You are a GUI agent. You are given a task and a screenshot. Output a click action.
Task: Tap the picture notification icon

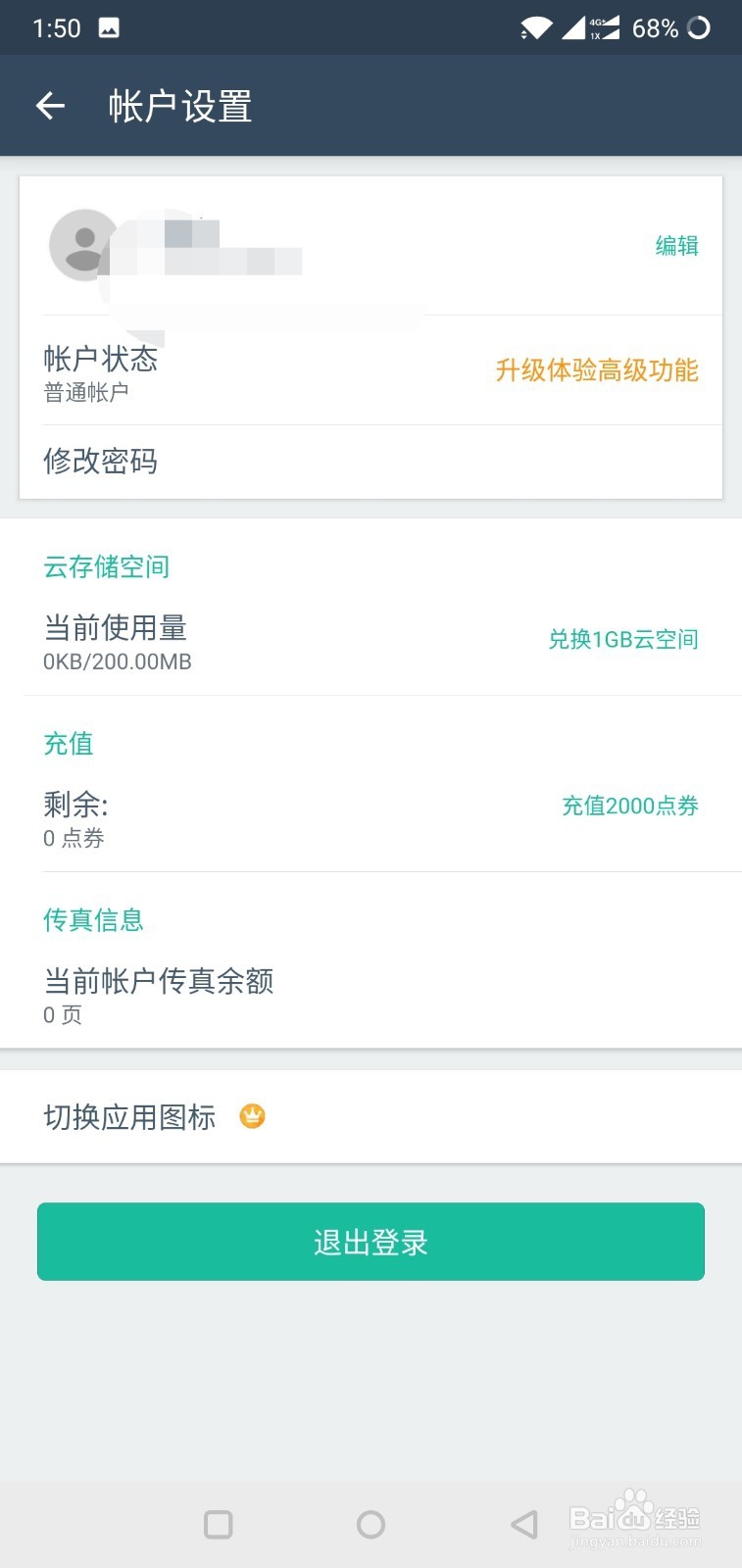pos(109,27)
